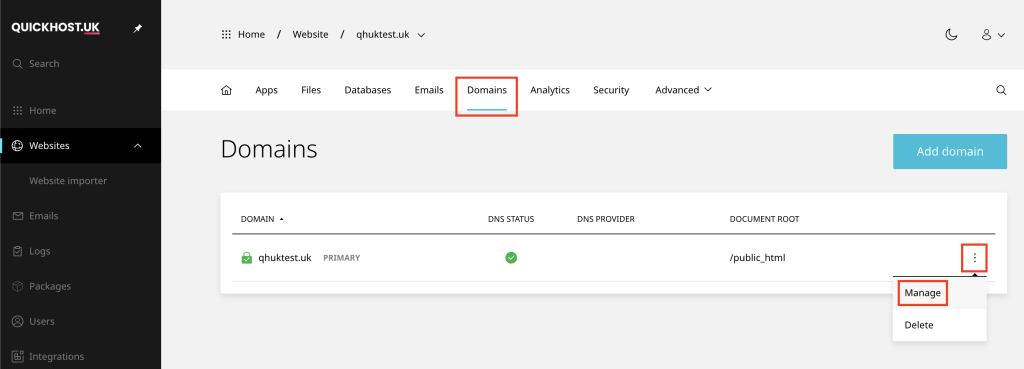The height and width of the screenshot is (369, 1024).
Task: Click the Packages box icon
Action: point(18,286)
